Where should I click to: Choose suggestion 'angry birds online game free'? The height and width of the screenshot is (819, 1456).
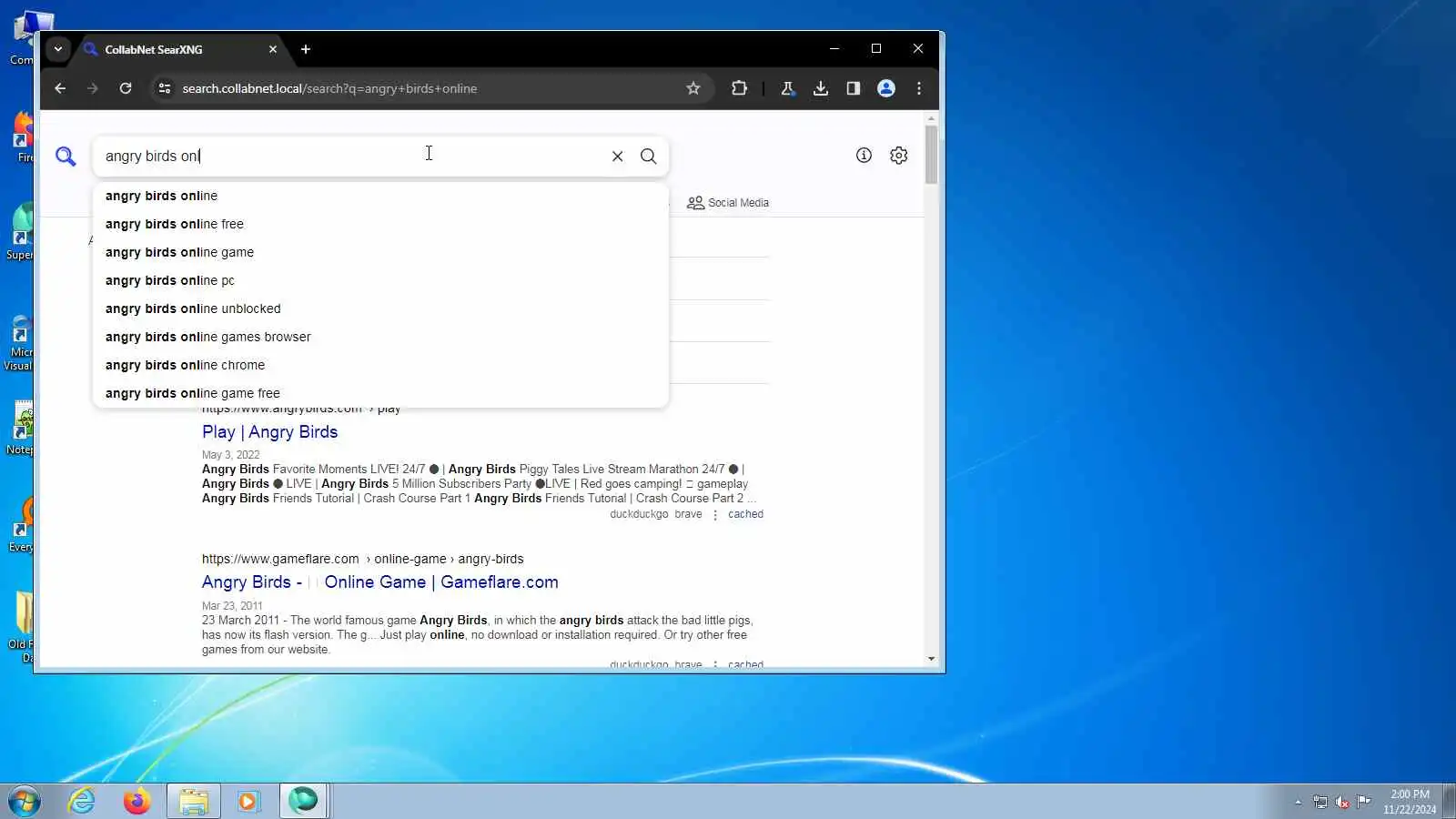[x=380, y=393]
